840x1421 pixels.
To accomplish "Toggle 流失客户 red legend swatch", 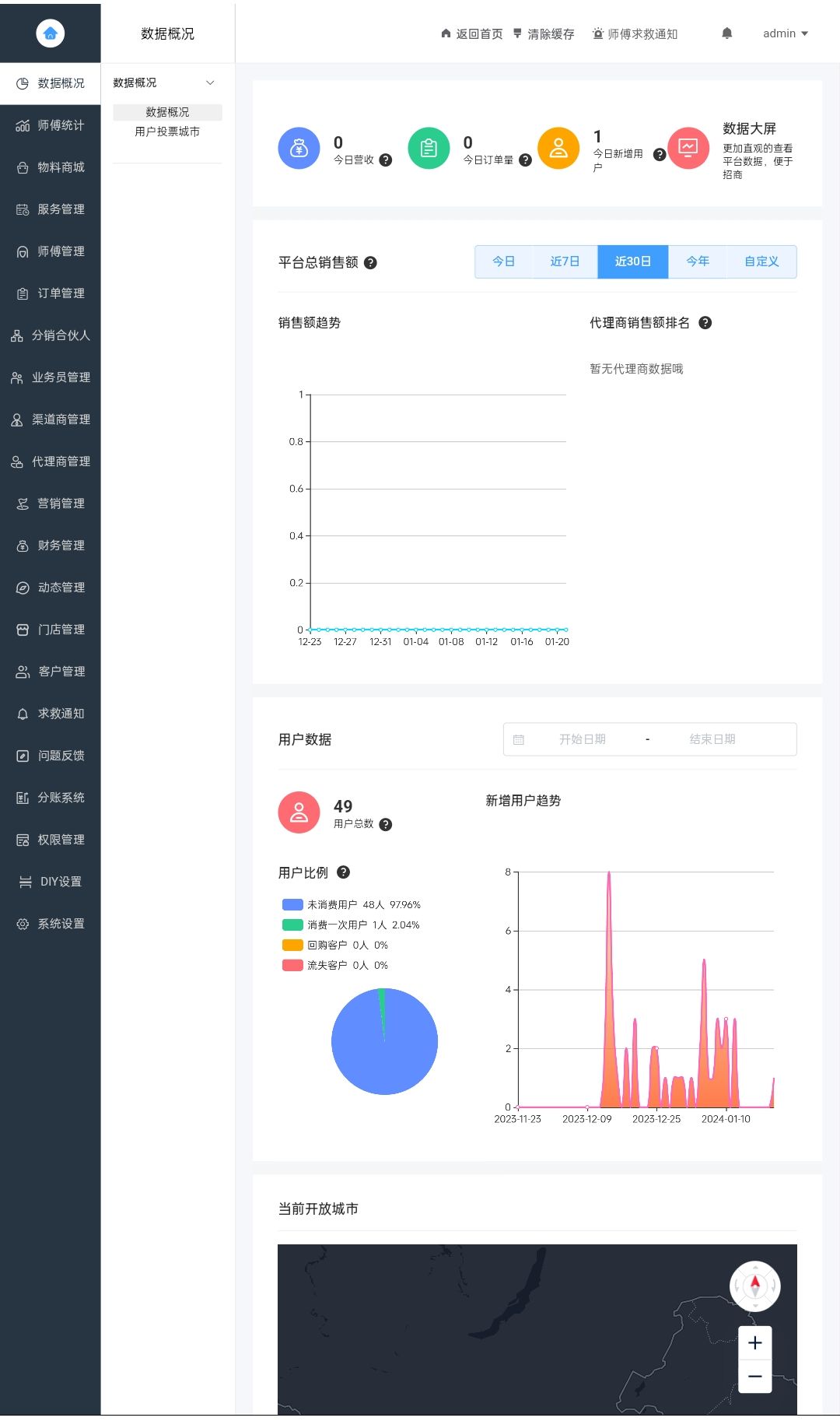I will point(292,965).
